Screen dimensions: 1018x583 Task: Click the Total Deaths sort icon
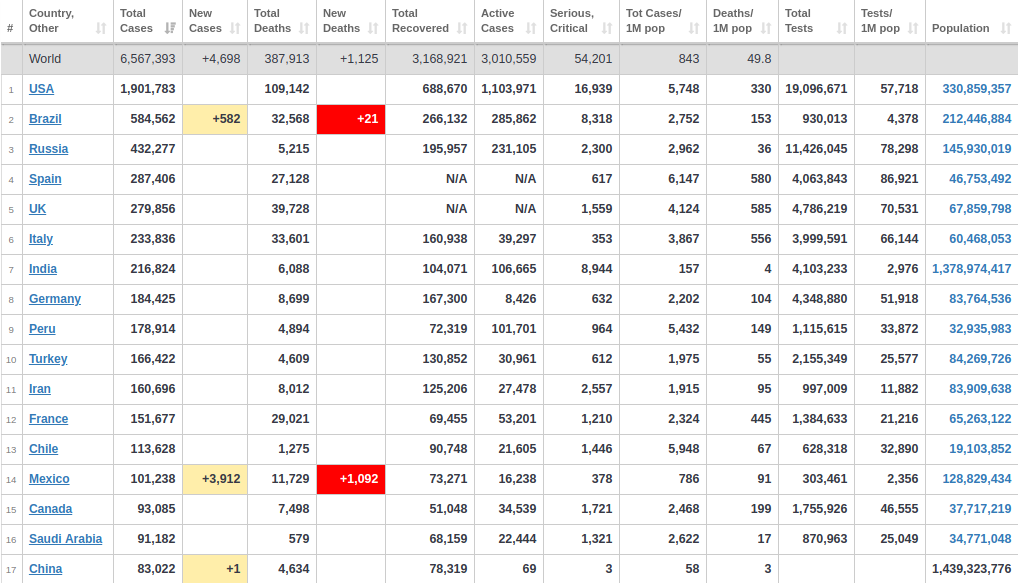tap(304, 29)
